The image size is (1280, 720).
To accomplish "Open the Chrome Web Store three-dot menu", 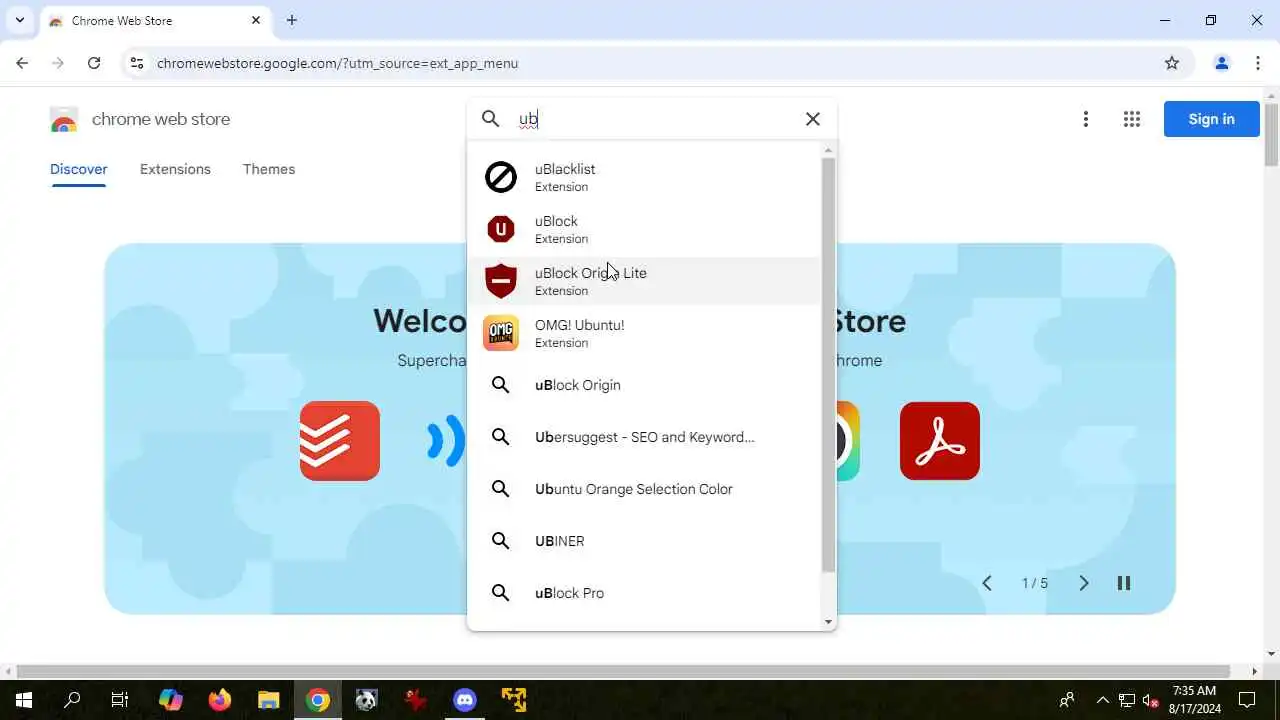I will tap(1086, 119).
